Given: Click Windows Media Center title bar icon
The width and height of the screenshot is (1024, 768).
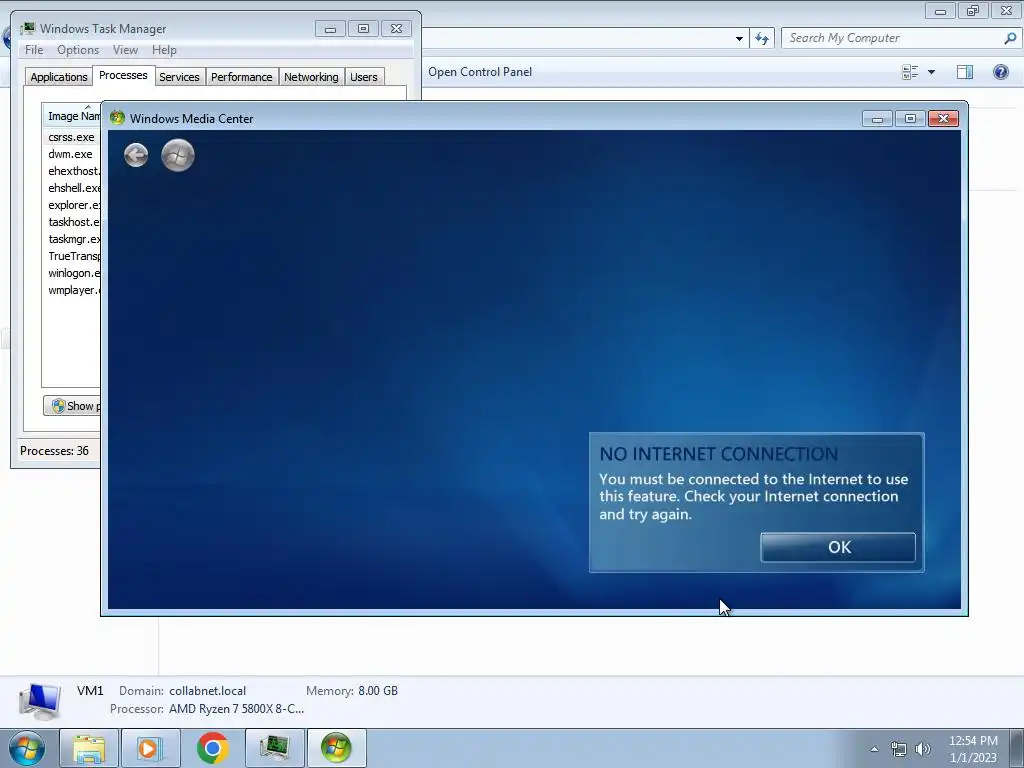Looking at the screenshot, I should point(118,118).
